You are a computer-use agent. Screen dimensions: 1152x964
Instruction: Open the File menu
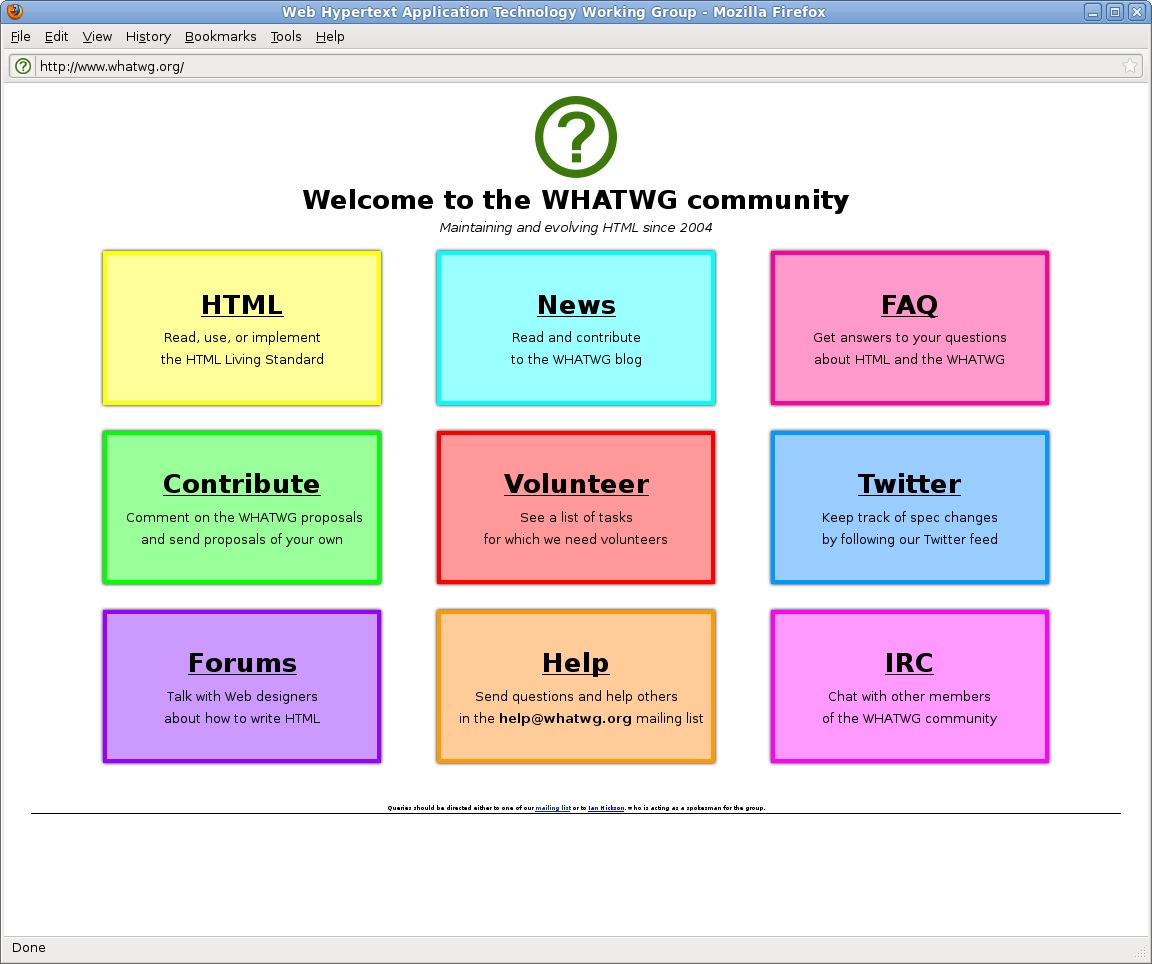point(21,36)
